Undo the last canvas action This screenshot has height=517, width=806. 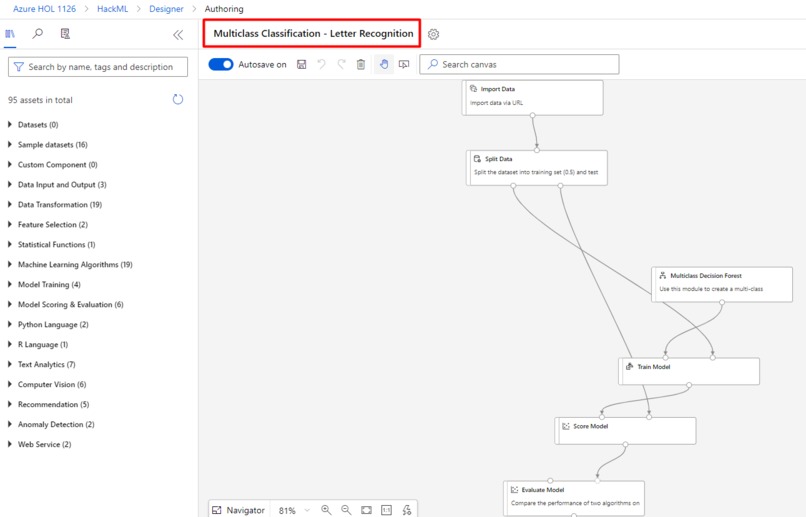pos(321,64)
